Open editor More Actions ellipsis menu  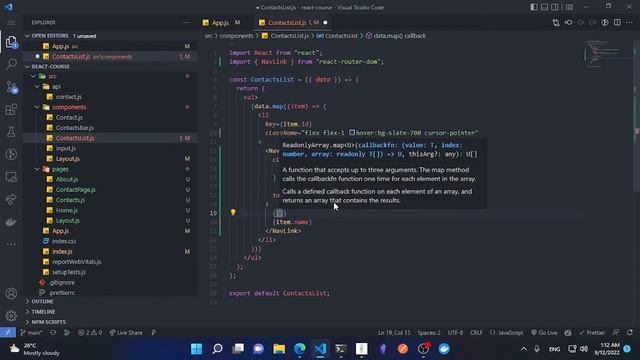(x=629, y=22)
